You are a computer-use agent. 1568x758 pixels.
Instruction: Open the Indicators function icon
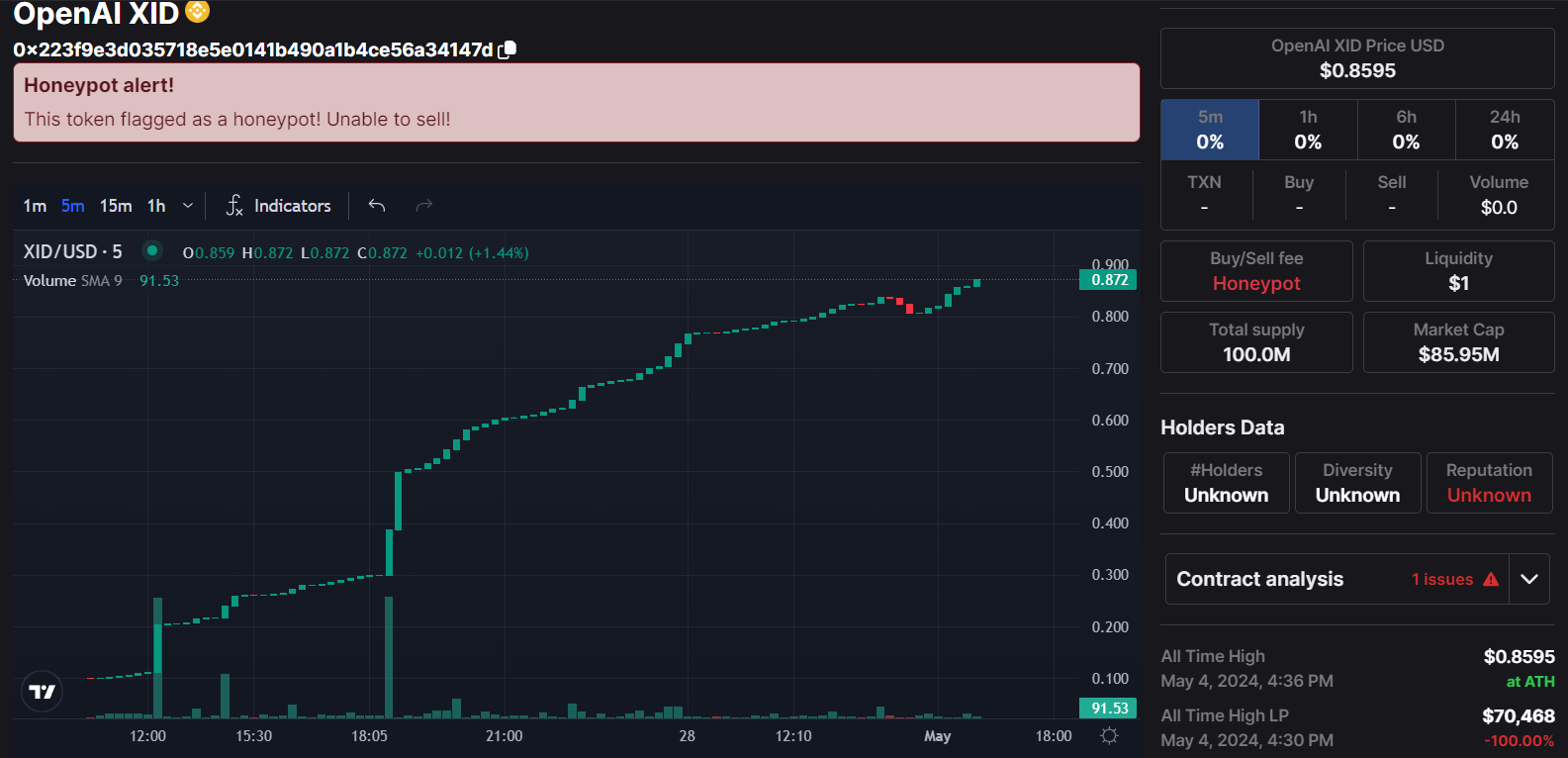pos(234,205)
